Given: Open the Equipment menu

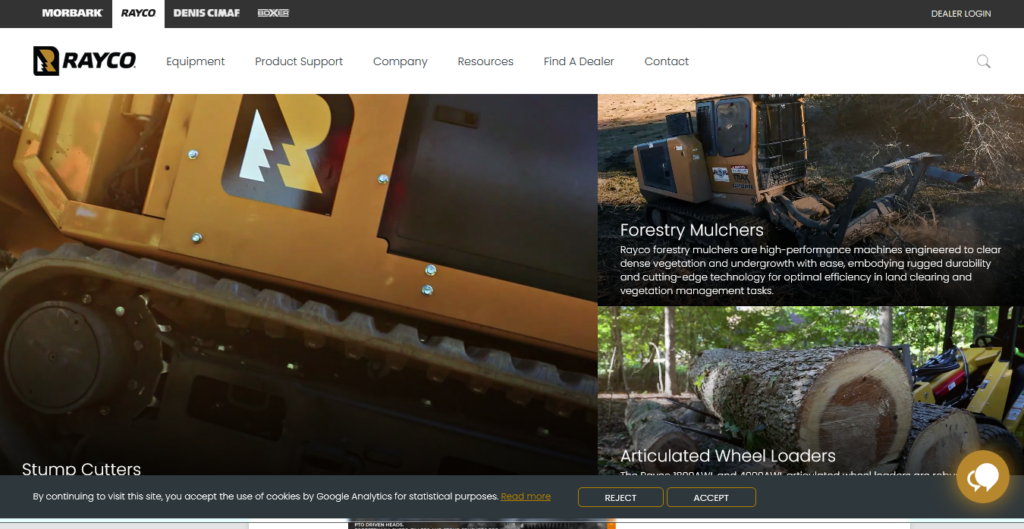Looking at the screenshot, I should coord(195,61).
